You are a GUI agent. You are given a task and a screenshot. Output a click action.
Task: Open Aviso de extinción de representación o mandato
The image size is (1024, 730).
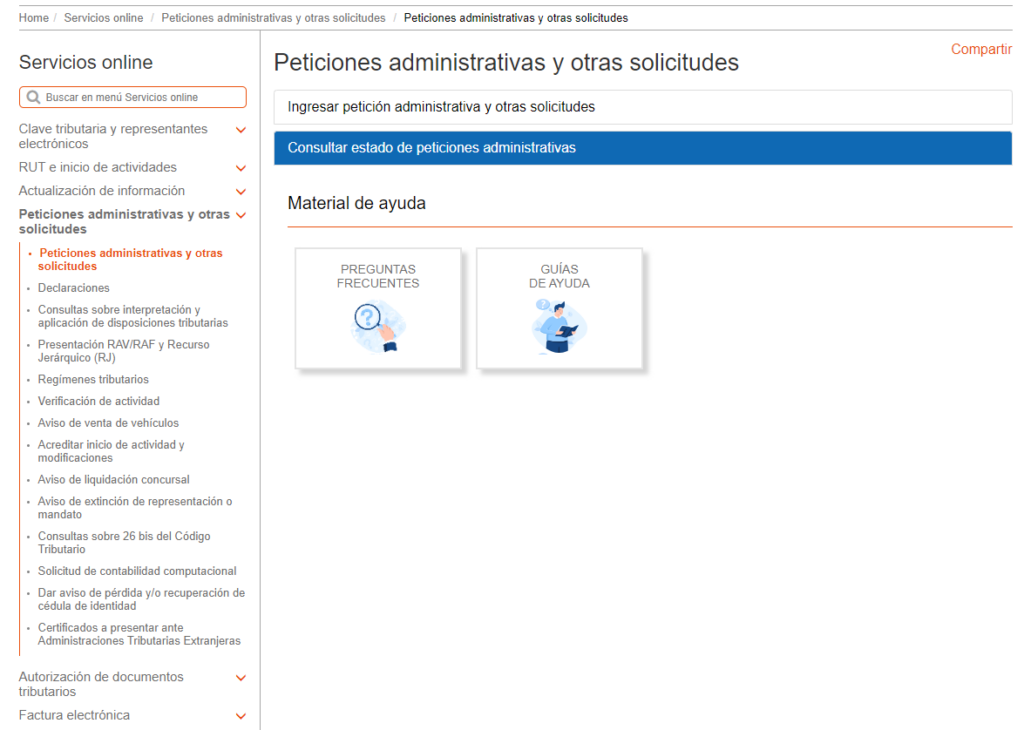135,507
